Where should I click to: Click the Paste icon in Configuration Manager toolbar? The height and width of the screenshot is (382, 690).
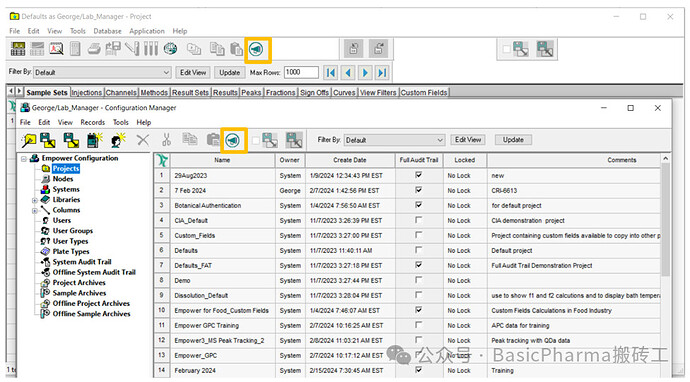coord(213,140)
